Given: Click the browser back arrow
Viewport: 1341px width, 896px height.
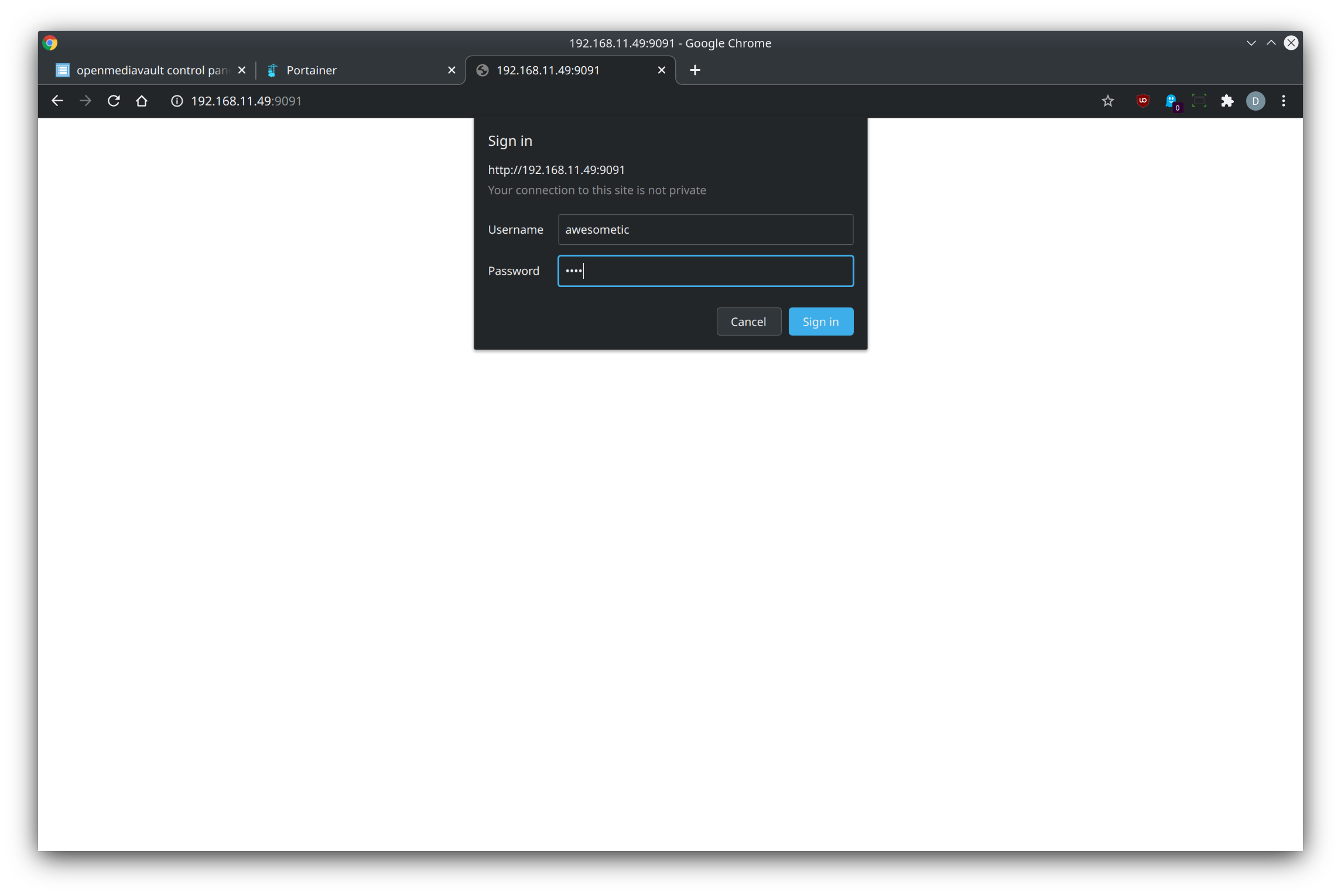Looking at the screenshot, I should pyautogui.click(x=57, y=101).
